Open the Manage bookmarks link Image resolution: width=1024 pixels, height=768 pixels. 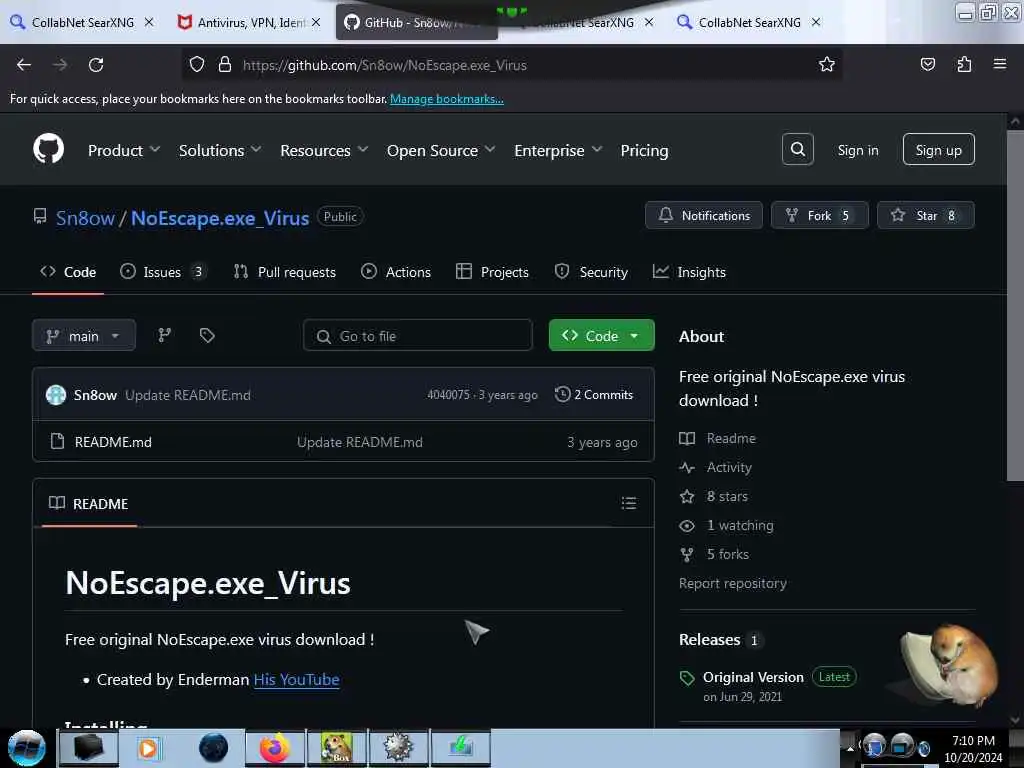(447, 99)
